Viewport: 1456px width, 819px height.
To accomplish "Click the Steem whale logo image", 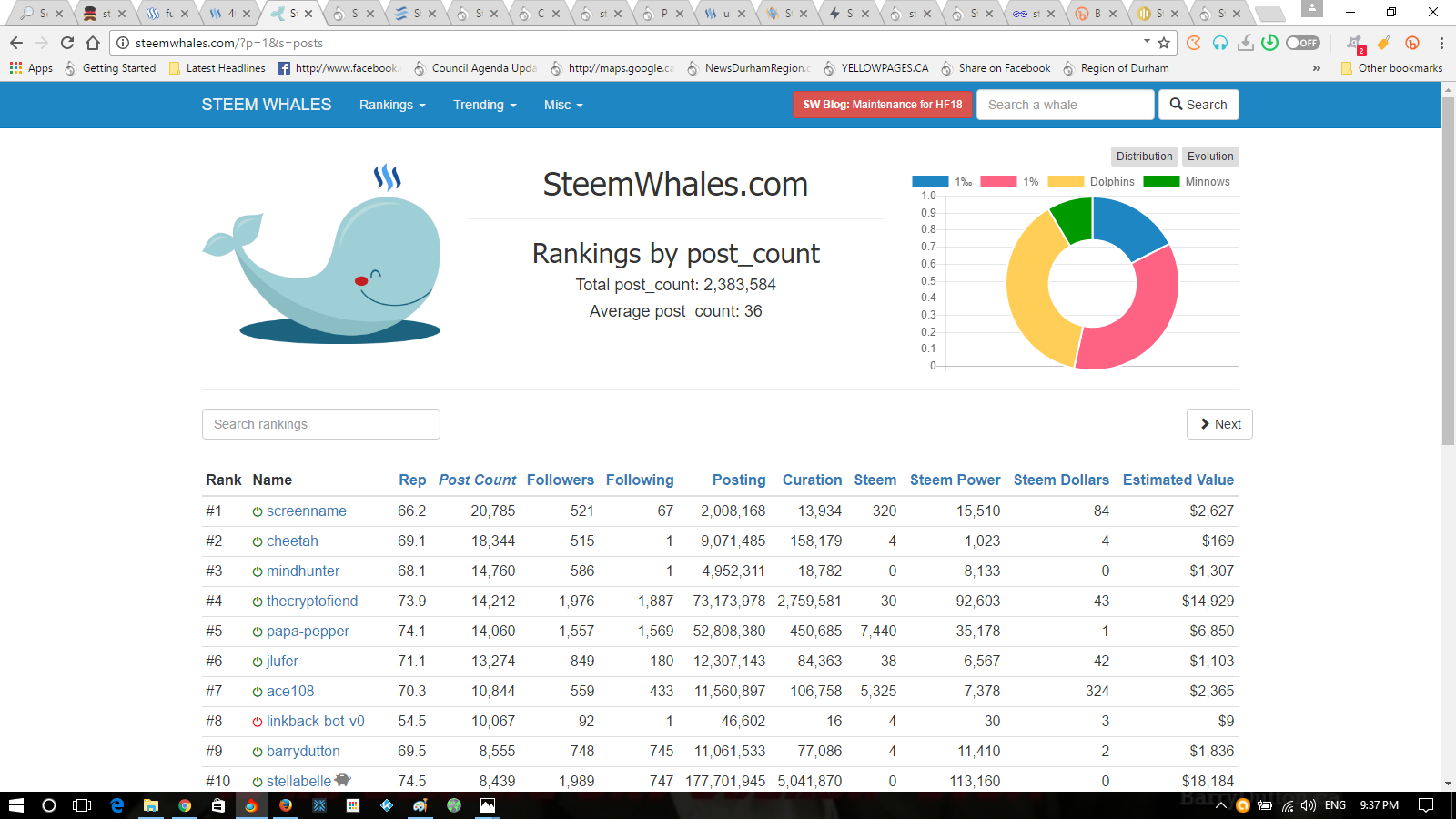I will click(x=322, y=255).
